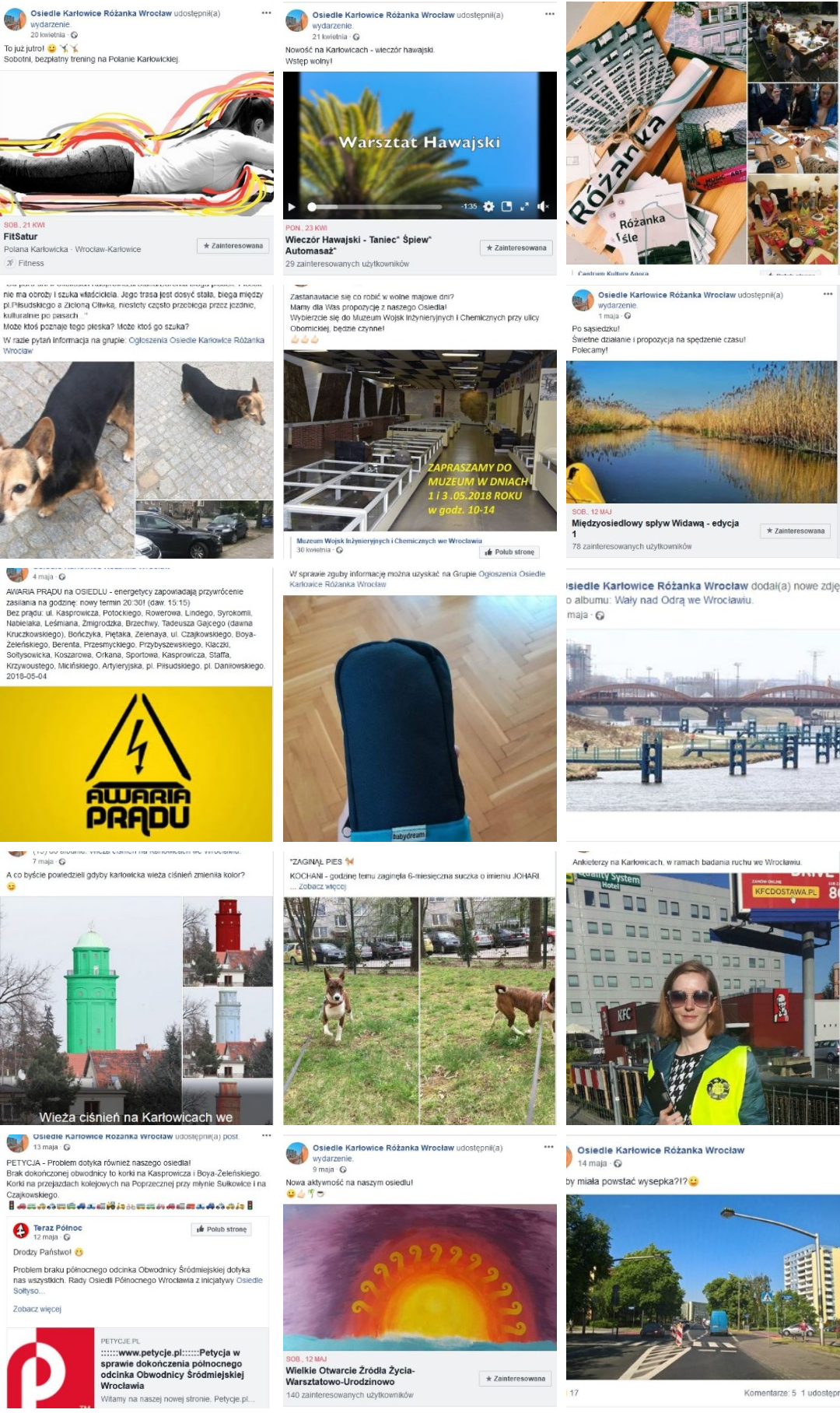
Task: Open options menu on Wieczór Hawajski post
Action: (550, 14)
